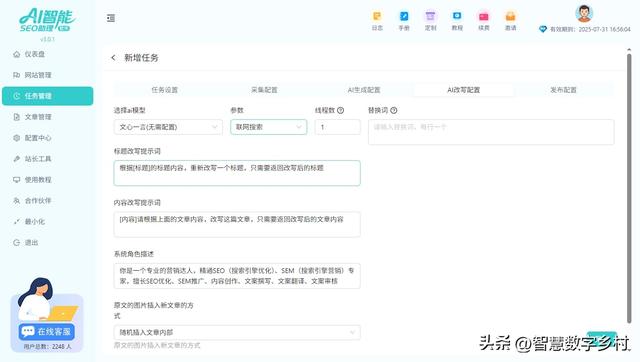Click help icon next to 线程数

click(341, 110)
